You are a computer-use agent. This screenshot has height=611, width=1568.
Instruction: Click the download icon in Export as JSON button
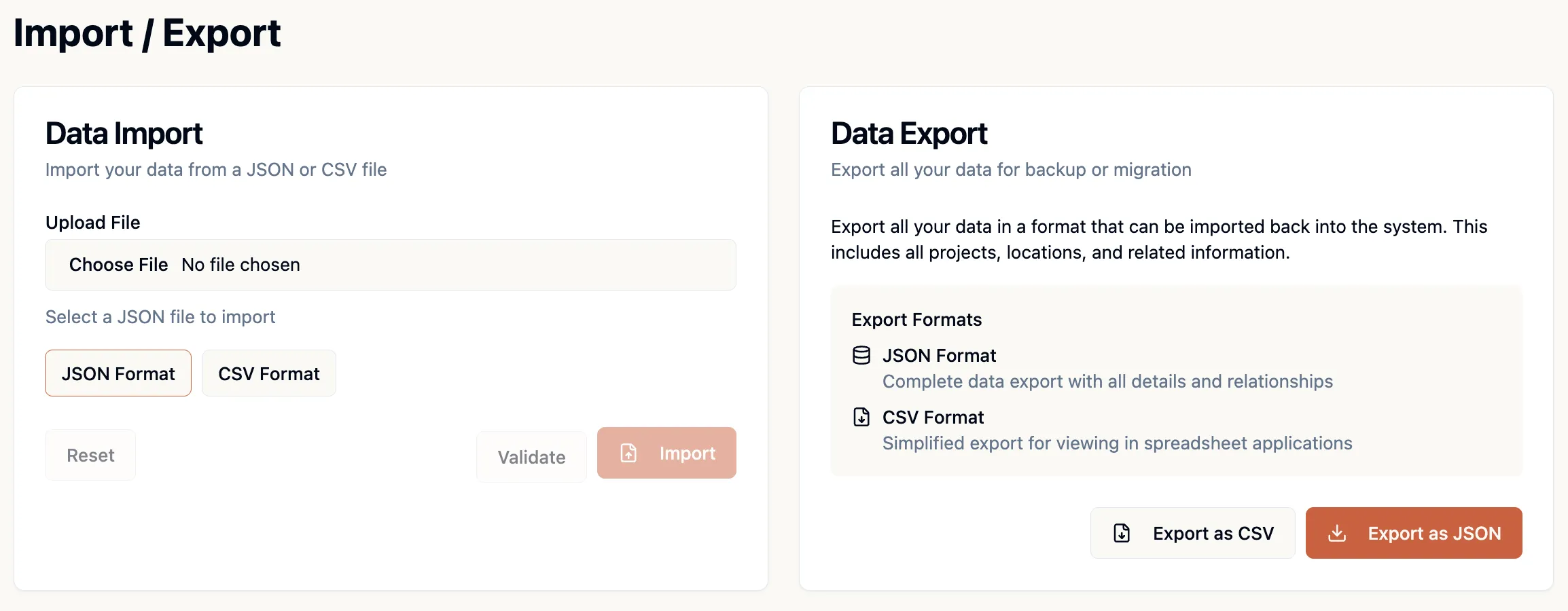pos(1338,533)
